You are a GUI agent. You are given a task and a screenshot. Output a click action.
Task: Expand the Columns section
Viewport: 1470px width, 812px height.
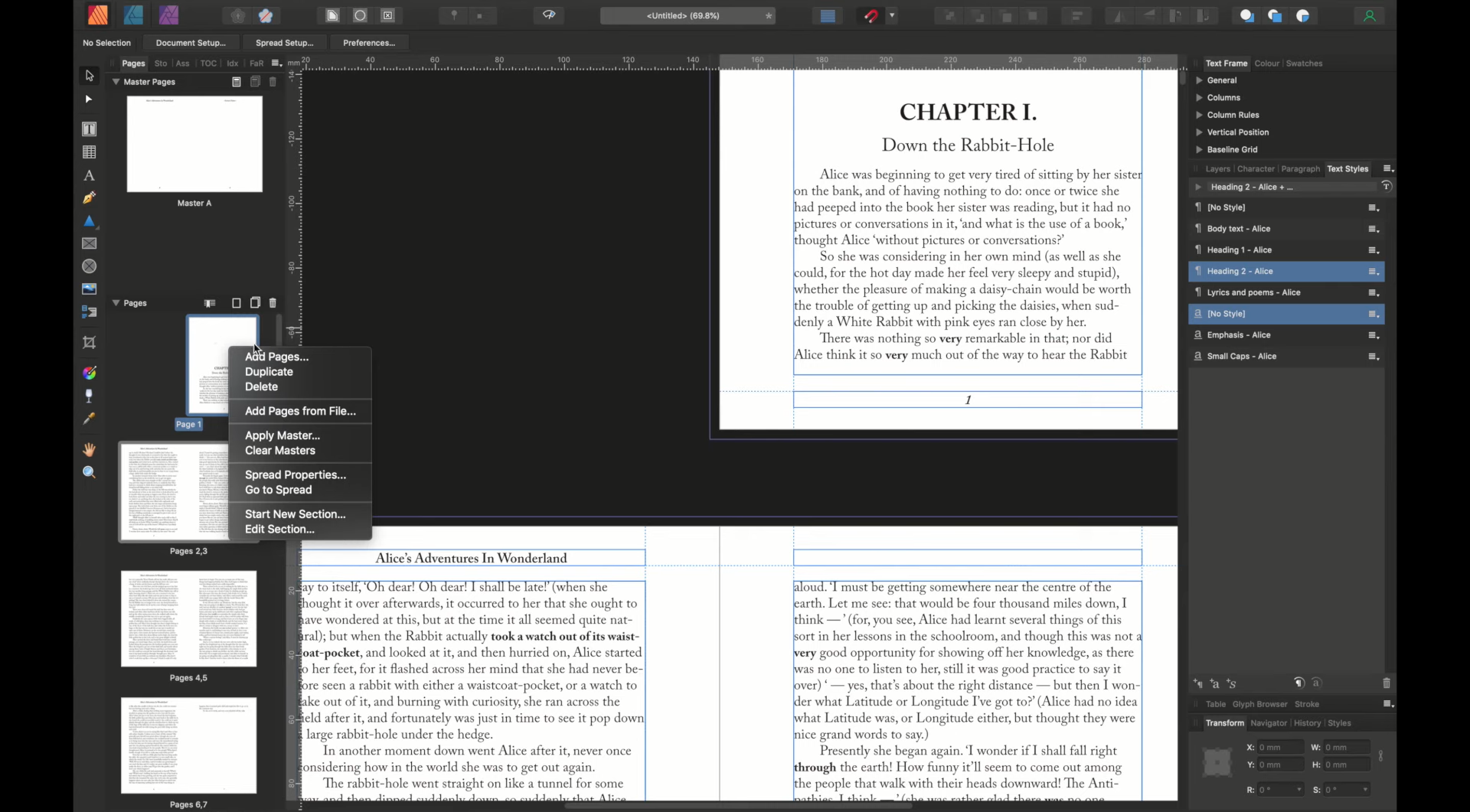tap(1199, 98)
